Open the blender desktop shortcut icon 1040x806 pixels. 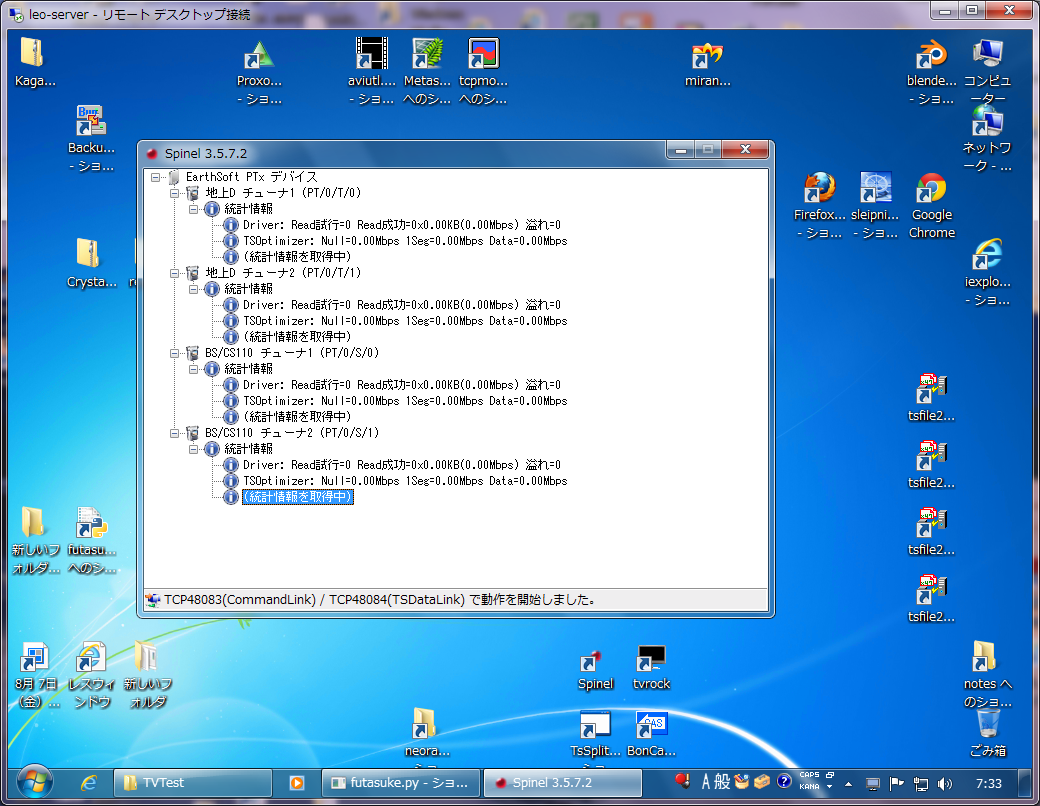(x=931, y=57)
